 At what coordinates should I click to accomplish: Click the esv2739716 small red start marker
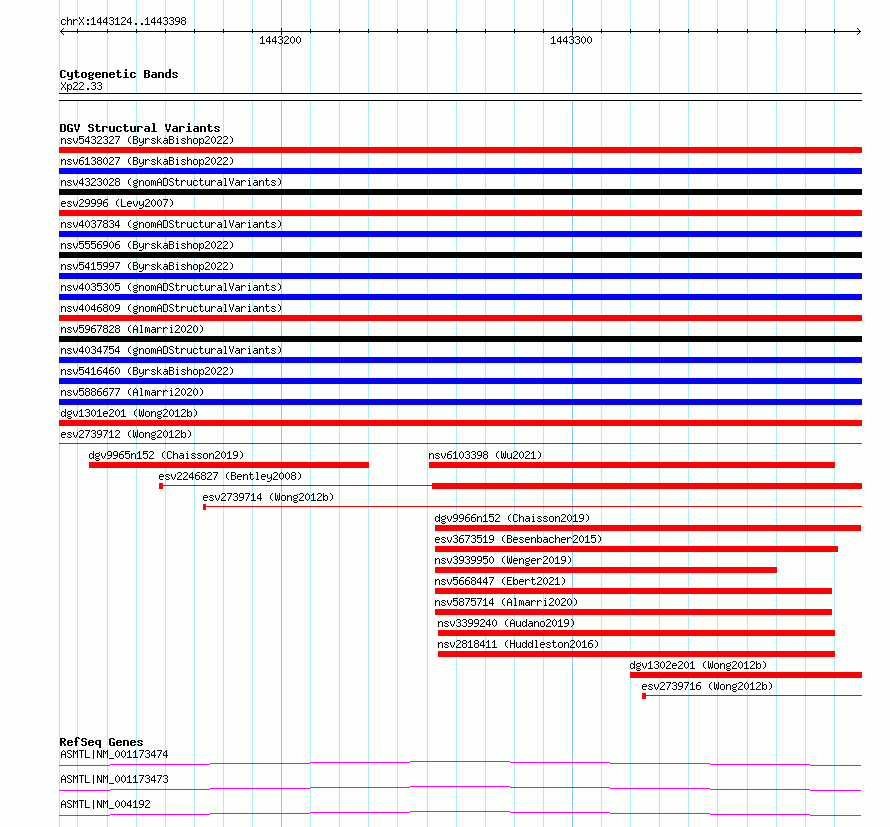tap(644, 696)
